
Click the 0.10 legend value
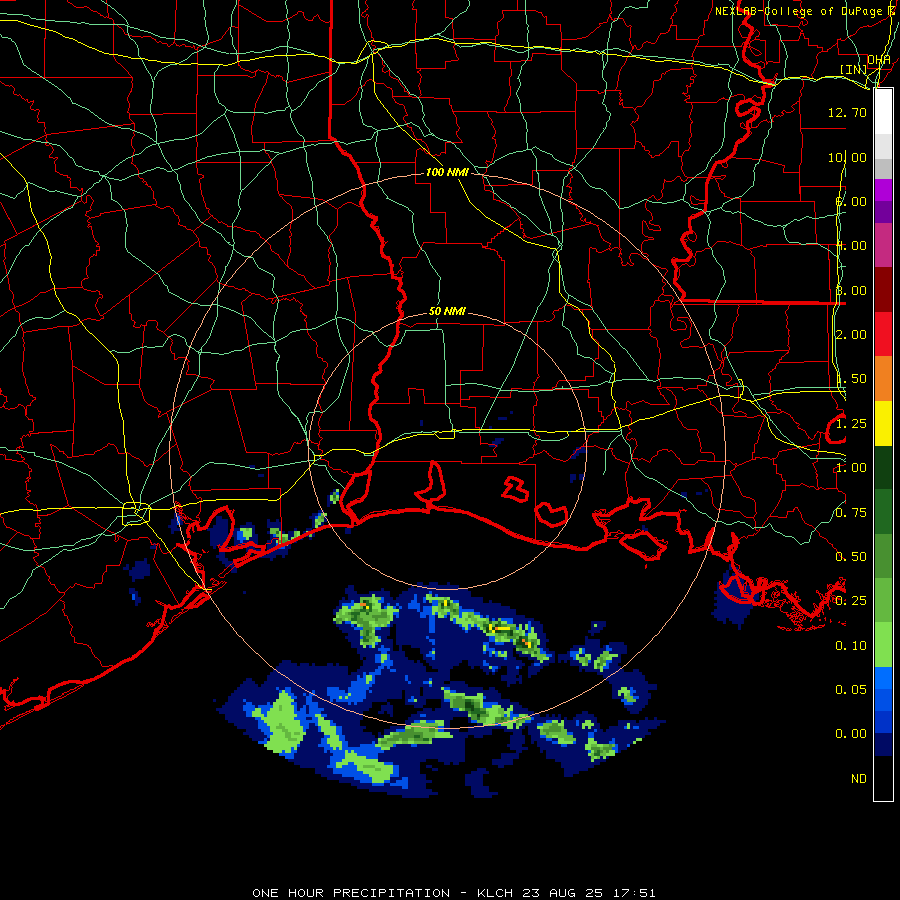coord(851,646)
